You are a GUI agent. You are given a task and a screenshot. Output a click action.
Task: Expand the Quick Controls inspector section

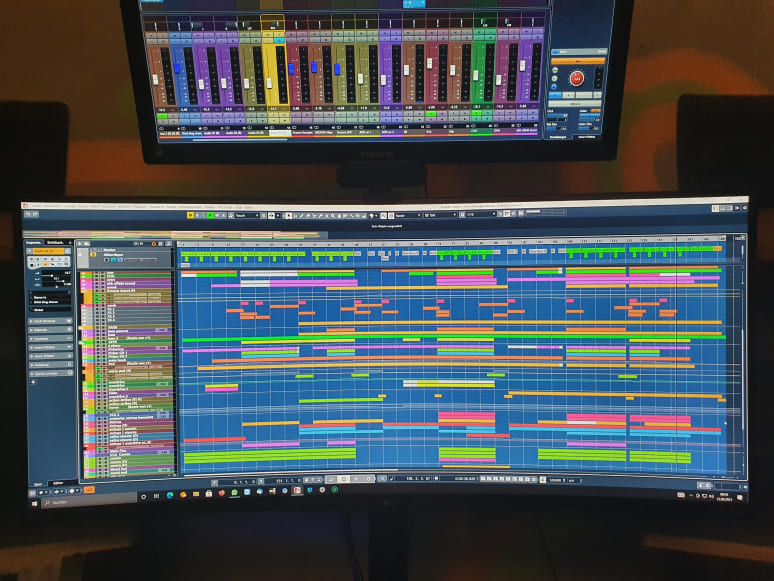pyautogui.click(x=51, y=374)
